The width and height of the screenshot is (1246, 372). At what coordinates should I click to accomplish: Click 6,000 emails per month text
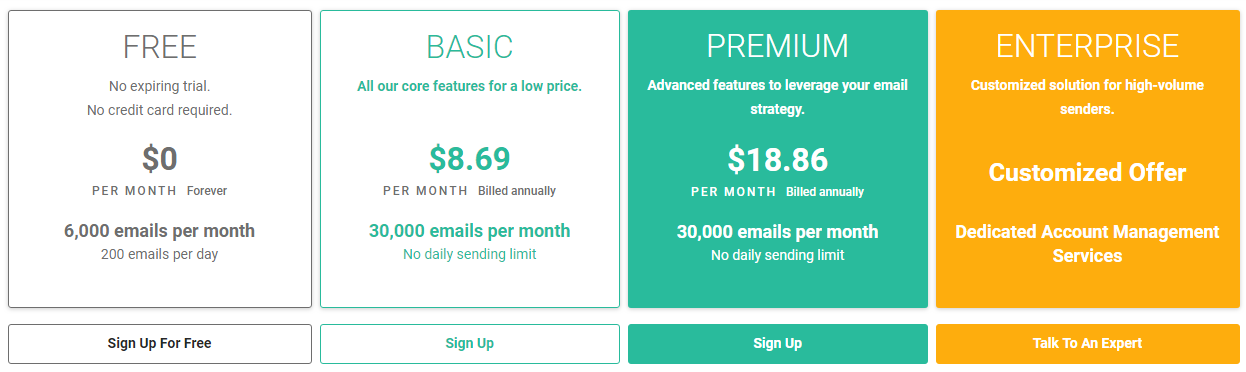pos(160,231)
